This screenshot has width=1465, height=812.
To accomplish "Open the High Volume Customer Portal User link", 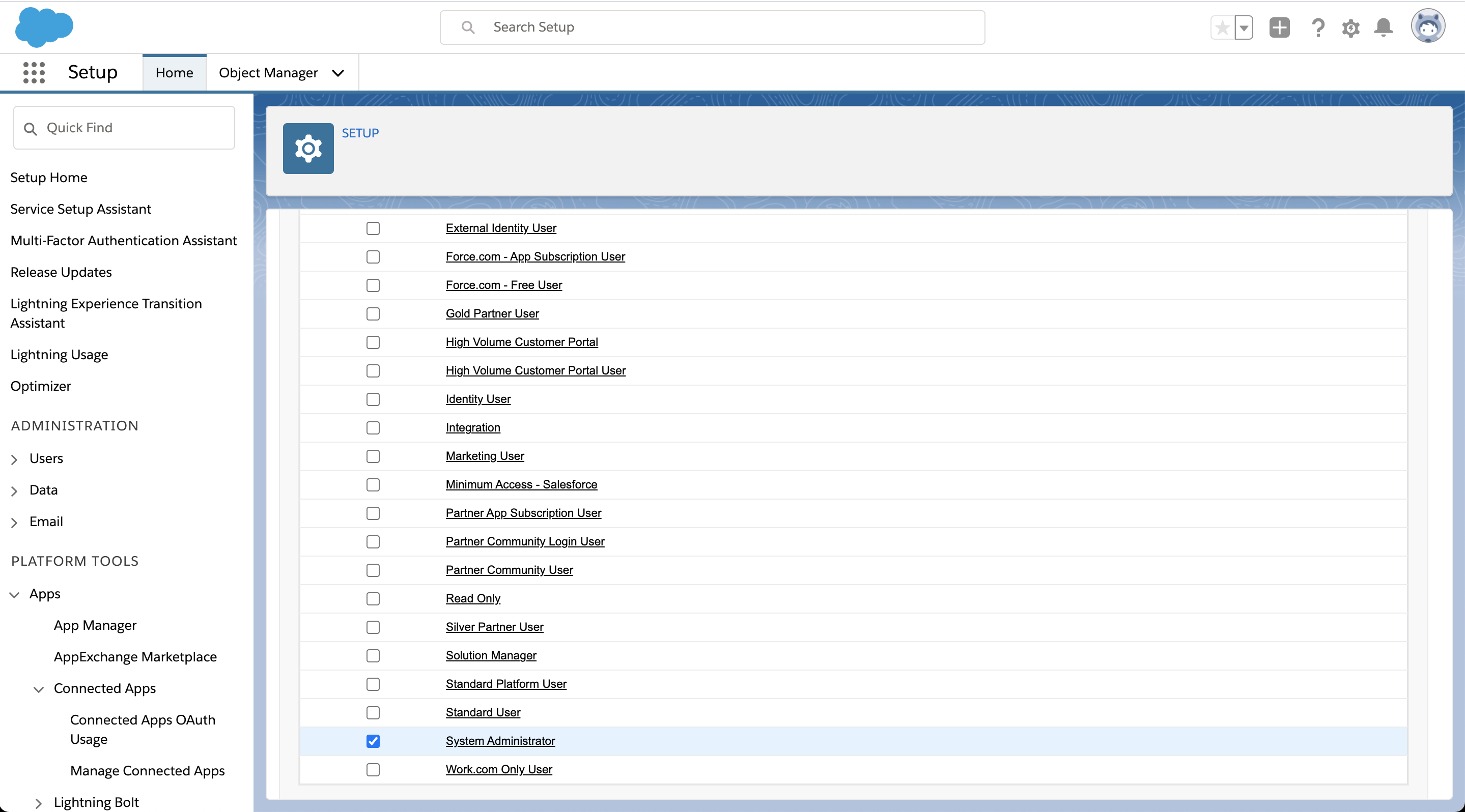I will point(536,370).
